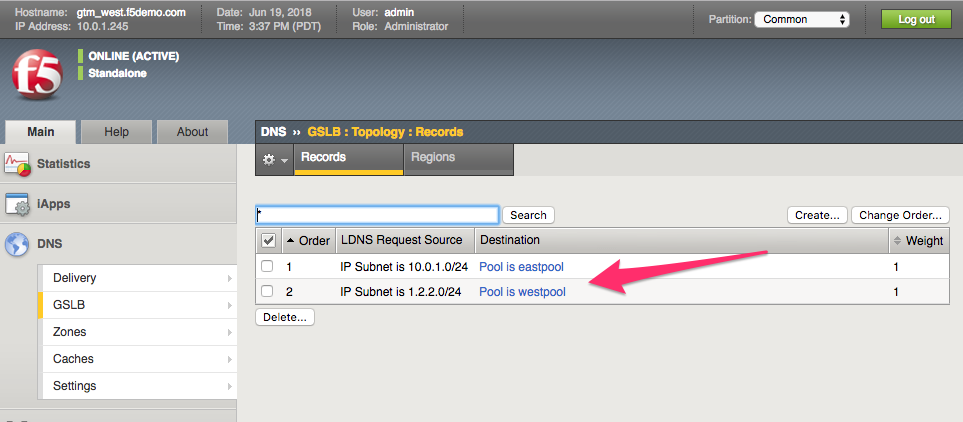
Task: Click the F5 red ball logo
Action: pyautogui.click(x=37, y=74)
